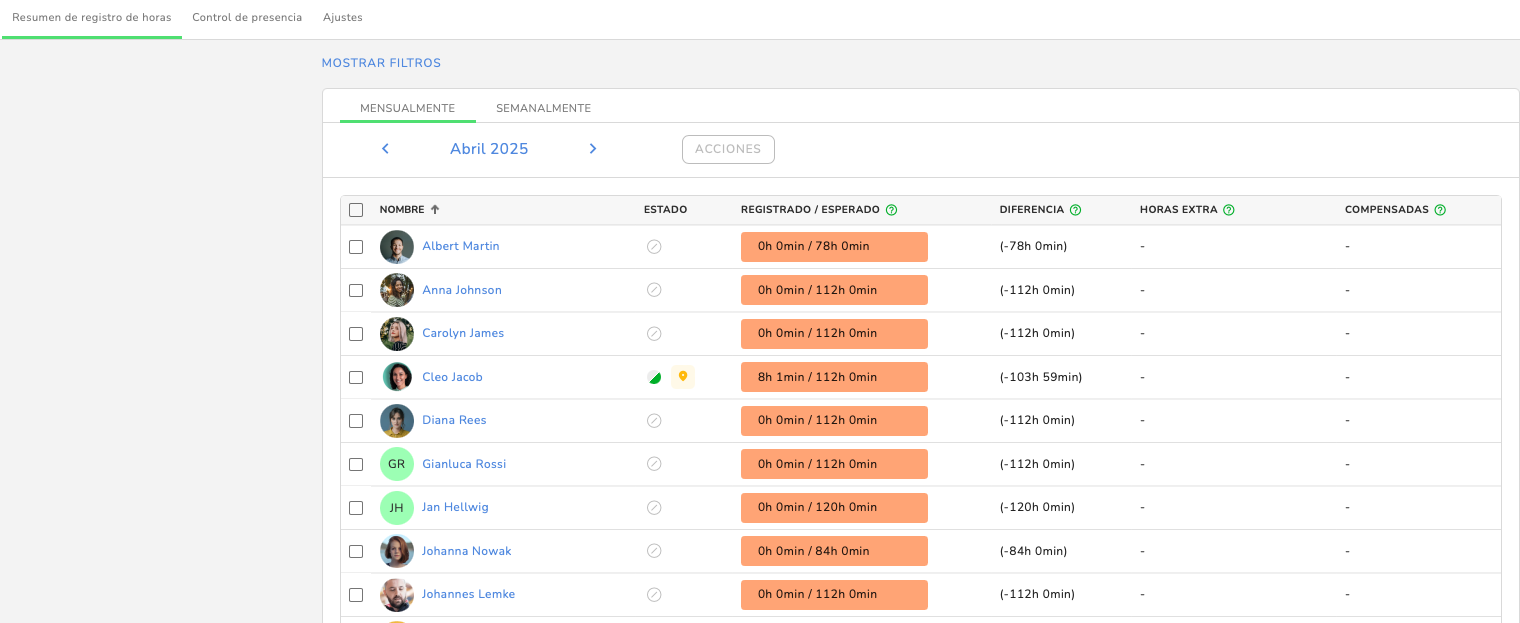The image size is (1520, 623).
Task: Click the GR initials avatar
Action: 397,464
